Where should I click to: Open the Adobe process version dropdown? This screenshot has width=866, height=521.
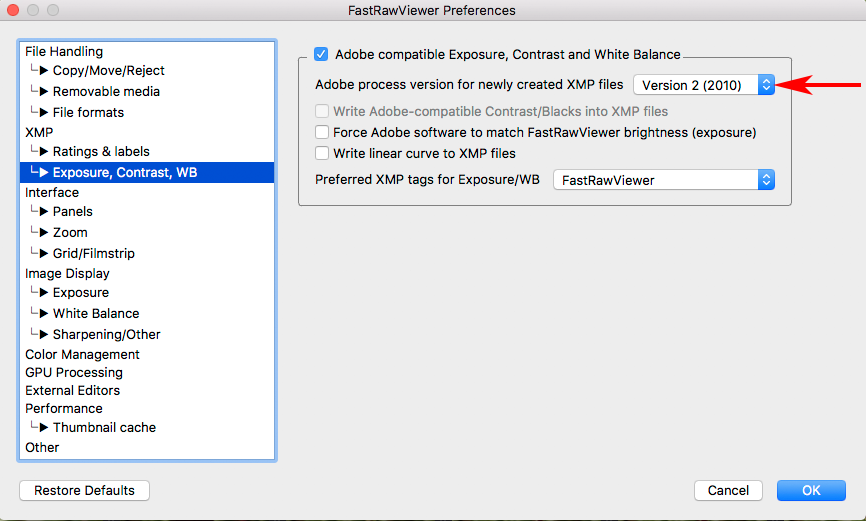(704, 85)
